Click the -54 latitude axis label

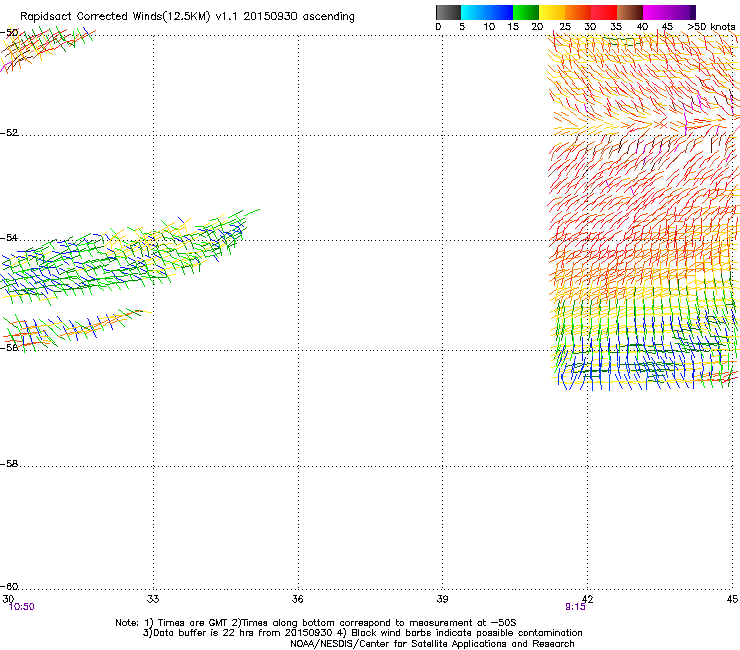[x=9, y=237]
